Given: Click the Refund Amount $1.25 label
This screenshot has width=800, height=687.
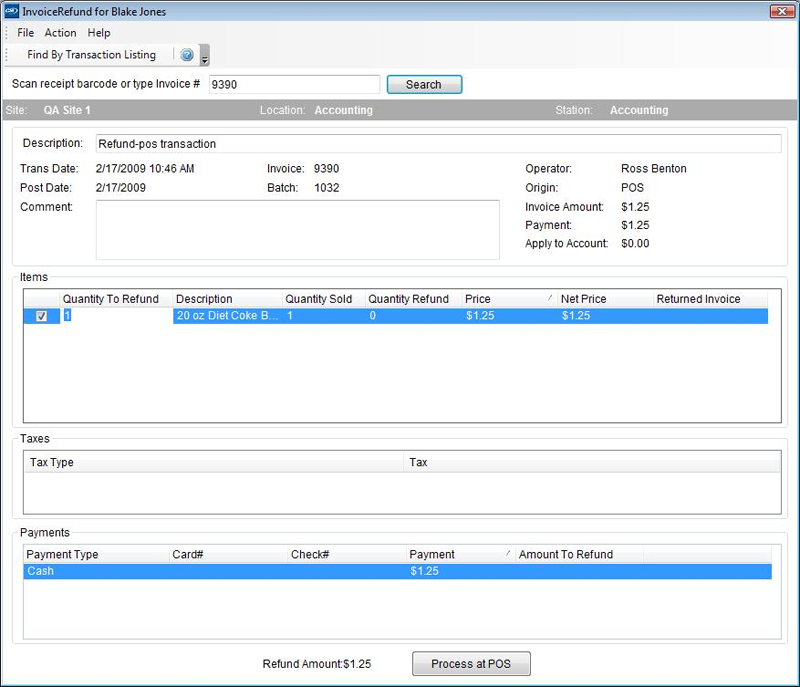Looking at the screenshot, I should [x=317, y=664].
